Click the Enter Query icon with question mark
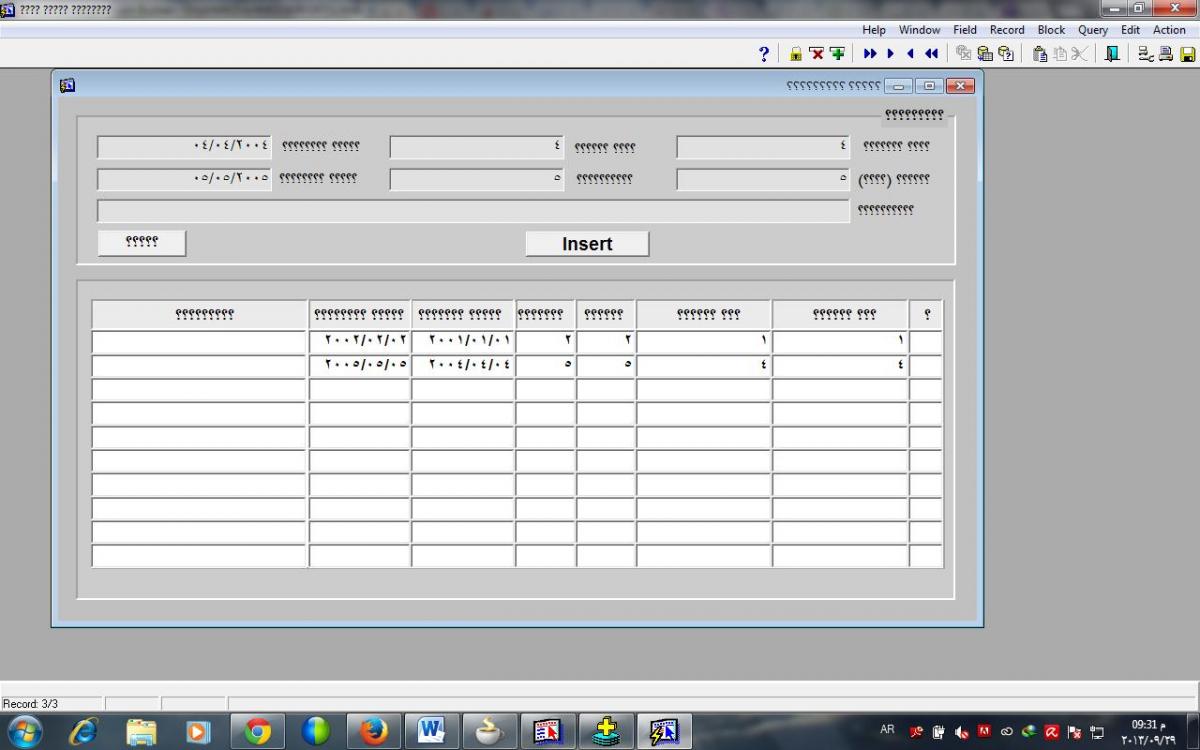The height and width of the screenshot is (750, 1200). click(x=1006, y=54)
